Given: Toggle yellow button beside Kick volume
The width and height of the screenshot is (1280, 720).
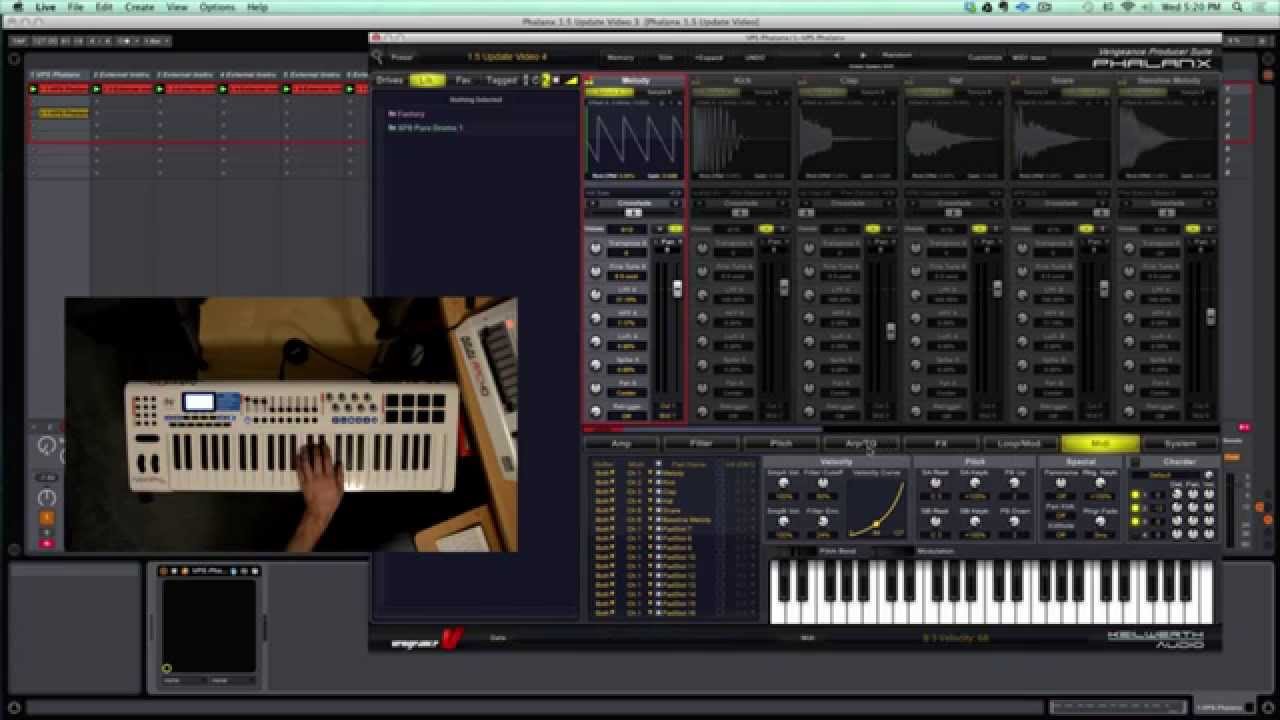Looking at the screenshot, I should pyautogui.click(x=767, y=229).
